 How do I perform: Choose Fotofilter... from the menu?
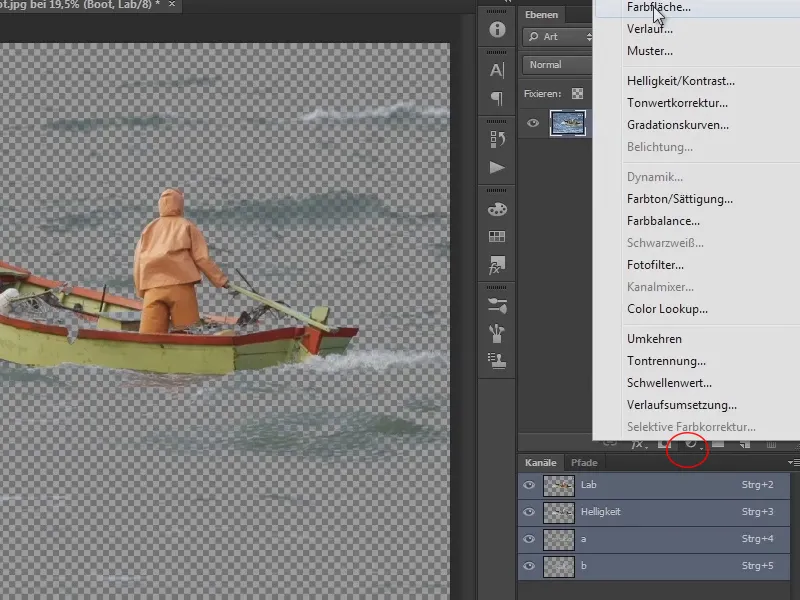(655, 265)
